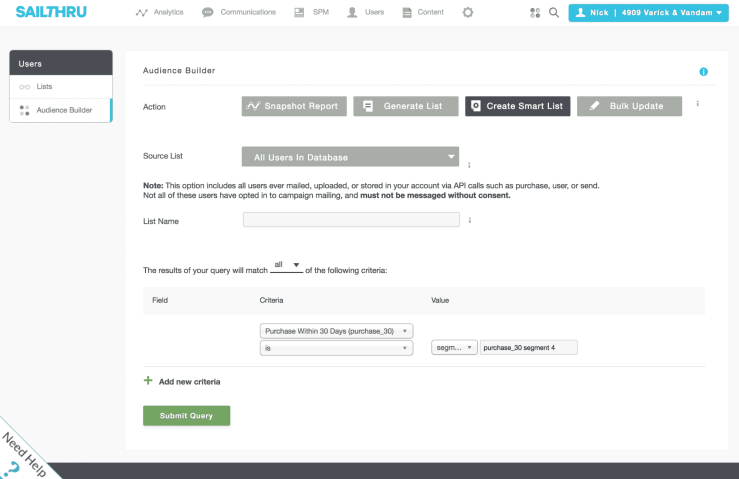Expand the Source List dropdown
This screenshot has height=479, width=739.
click(x=350, y=157)
